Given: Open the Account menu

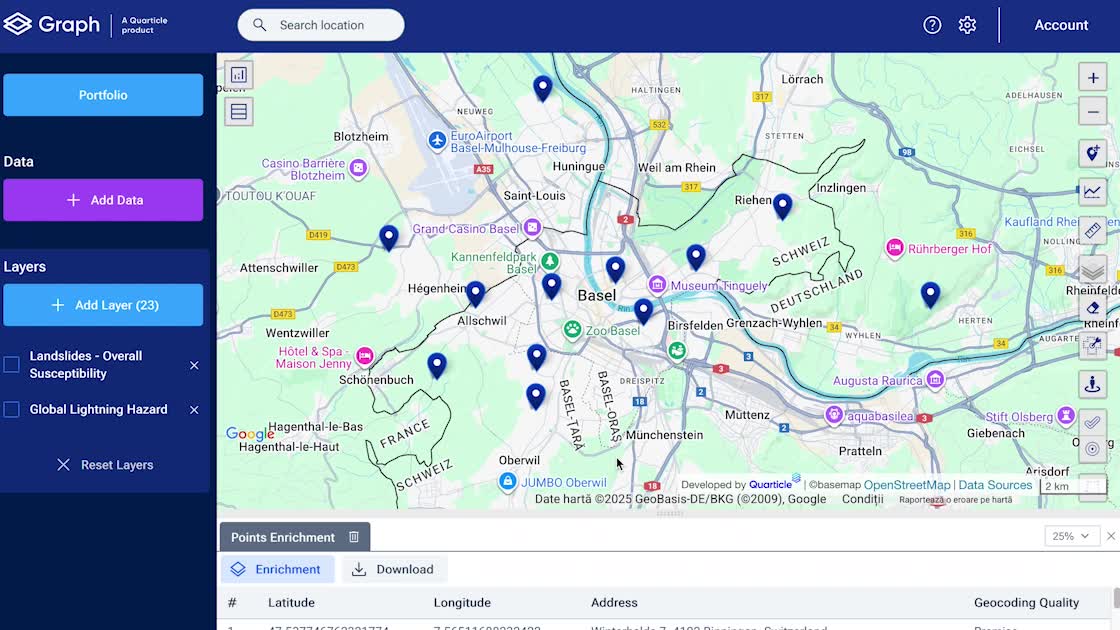Looking at the screenshot, I should tap(1061, 25).
